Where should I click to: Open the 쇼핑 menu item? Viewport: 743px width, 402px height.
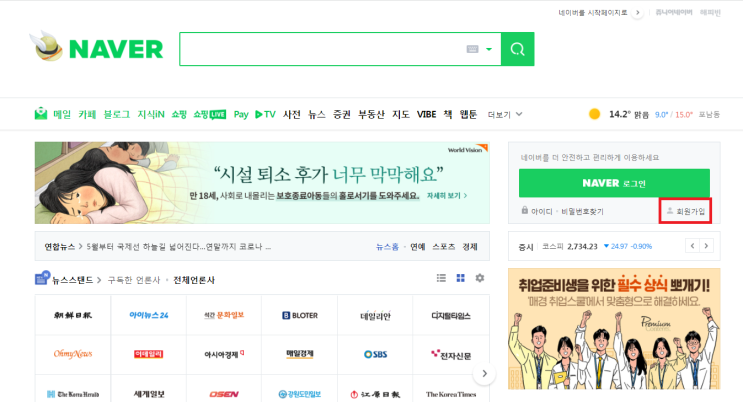point(179,114)
